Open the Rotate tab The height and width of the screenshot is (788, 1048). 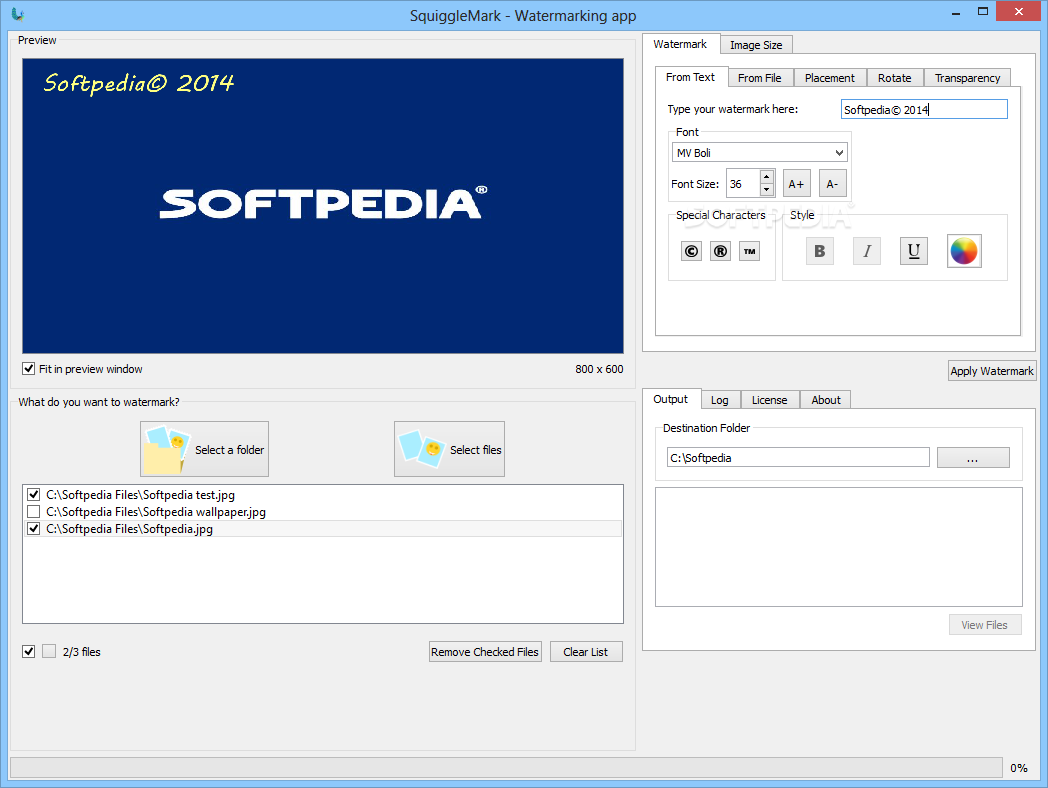tap(894, 78)
